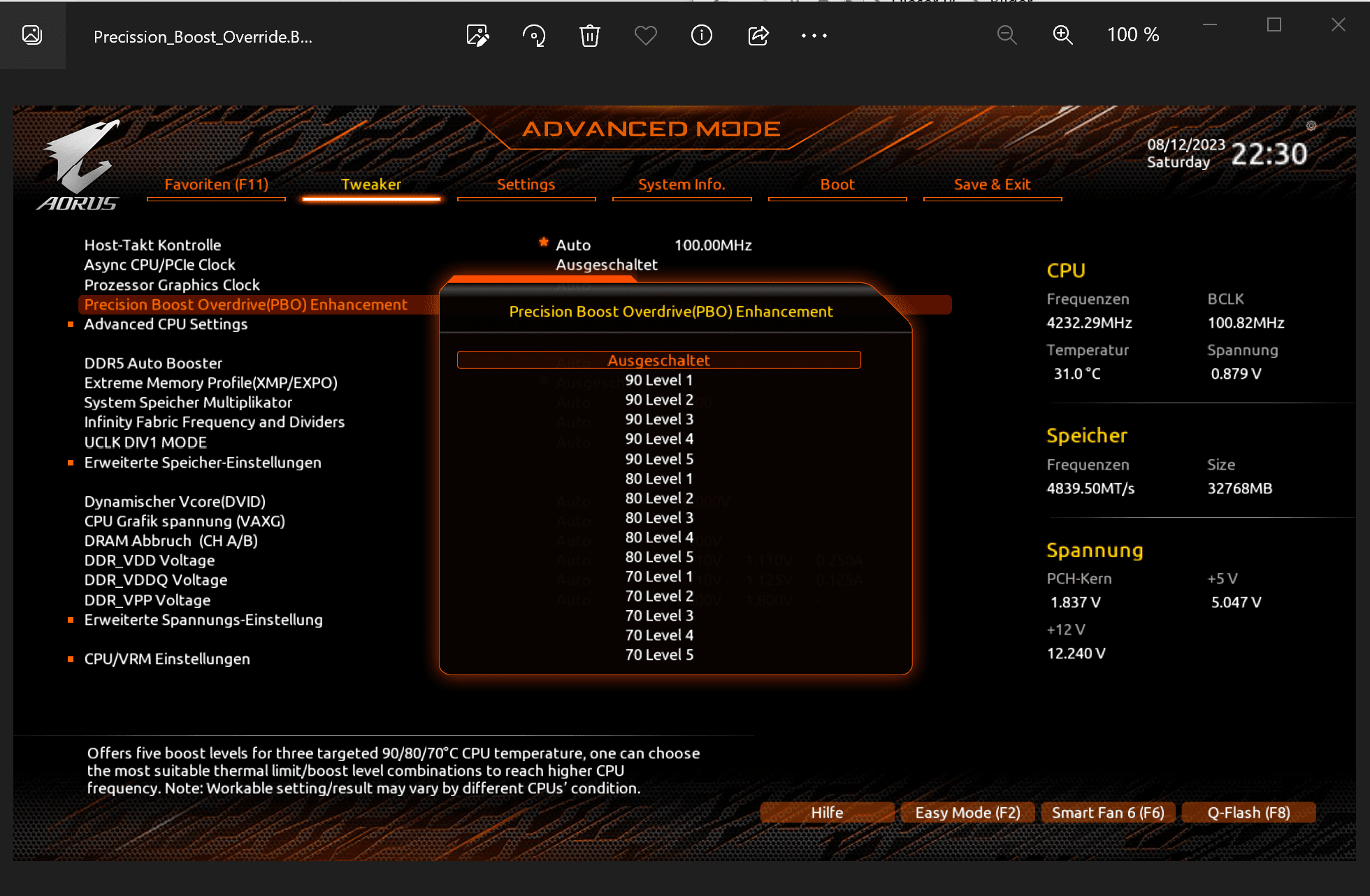Click the Hilfe button

[827, 813]
